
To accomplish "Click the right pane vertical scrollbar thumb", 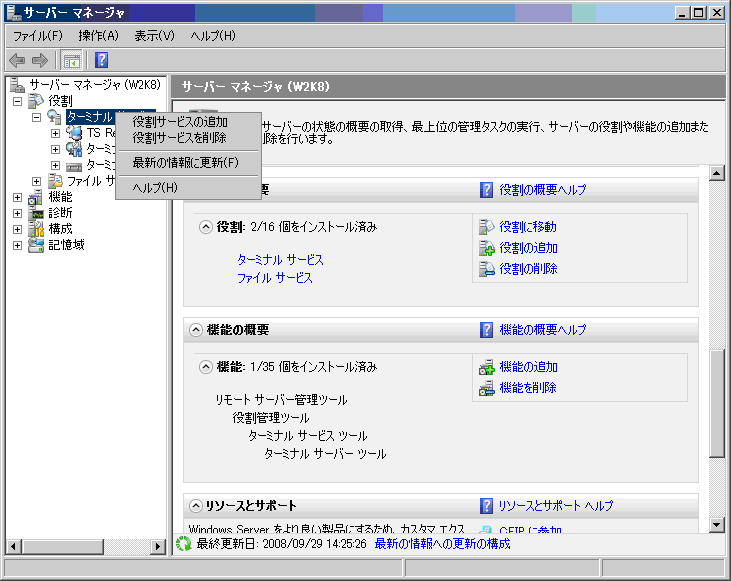I will 717,404.
